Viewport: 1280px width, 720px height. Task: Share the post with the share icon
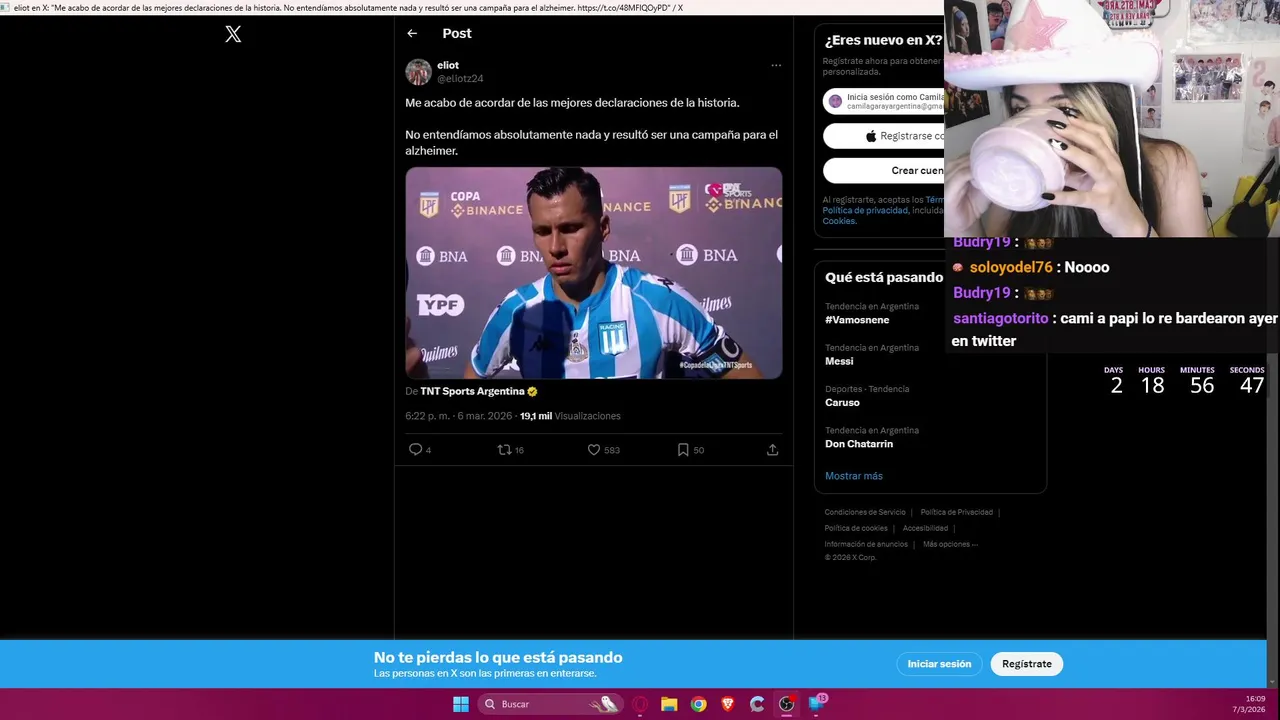coord(772,450)
